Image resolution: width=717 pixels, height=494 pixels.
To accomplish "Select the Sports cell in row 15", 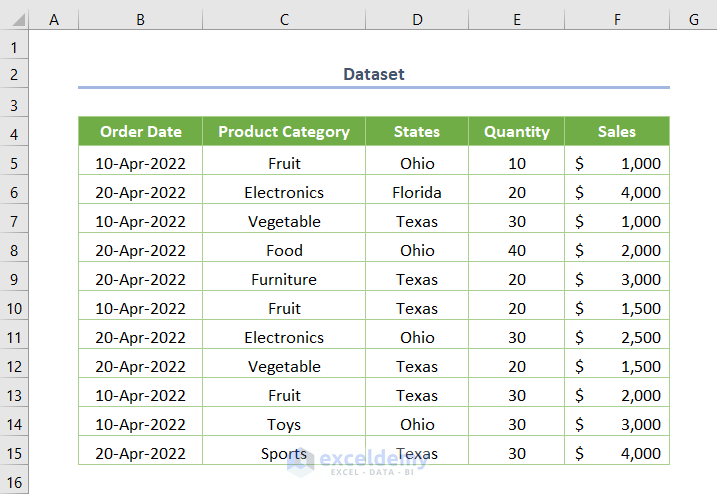I will click(284, 454).
